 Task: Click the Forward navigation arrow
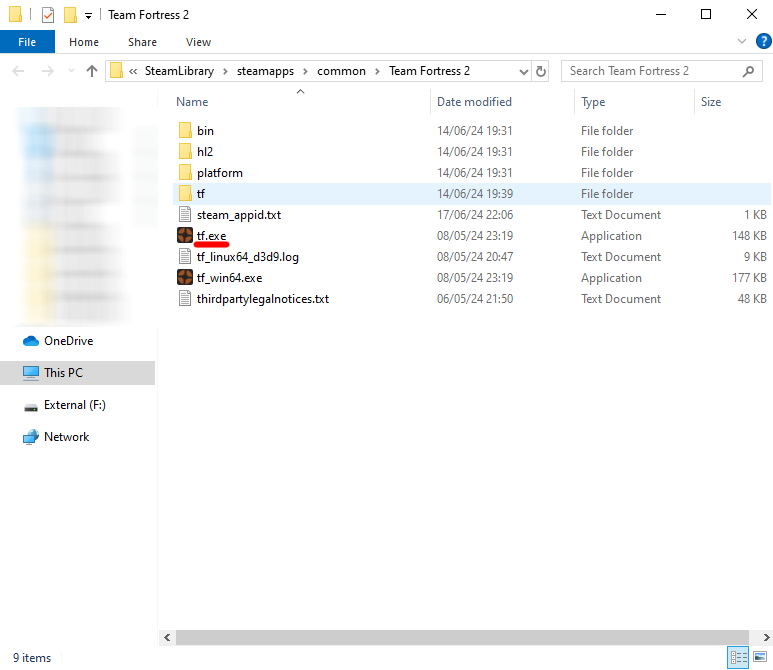point(48,71)
